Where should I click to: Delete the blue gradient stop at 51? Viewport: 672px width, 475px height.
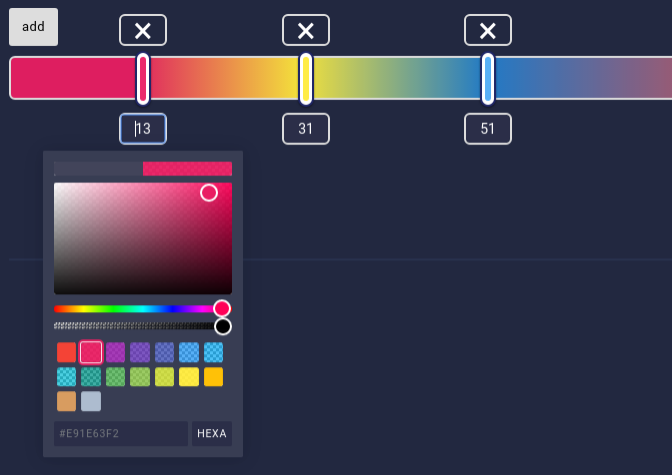coord(488,30)
